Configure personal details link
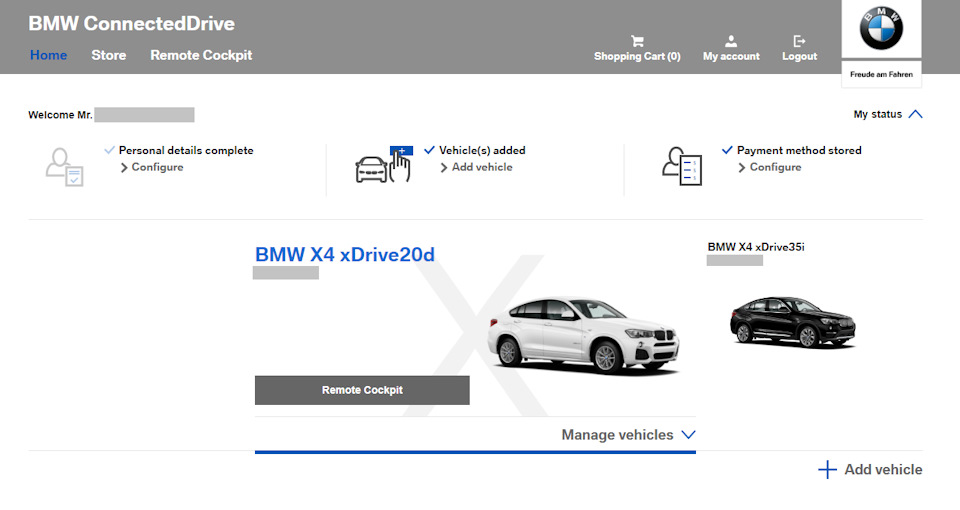 (157, 167)
